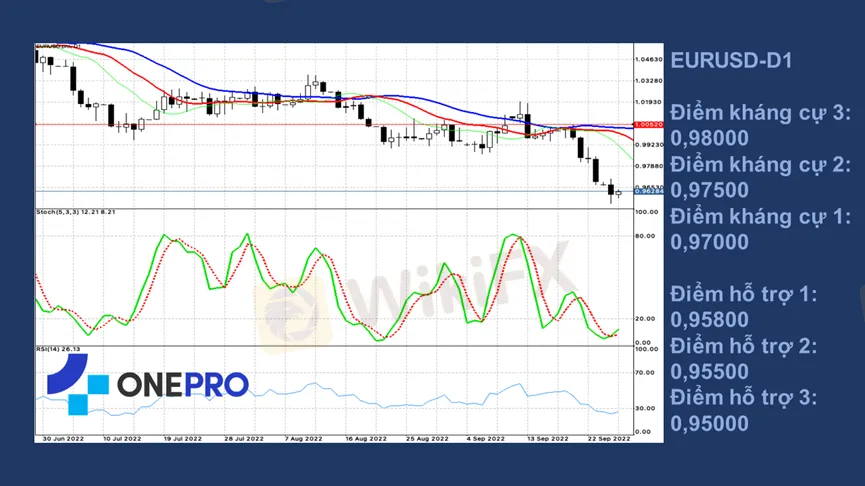This screenshot has width=865, height=486.
Task: Click the Điểm hỗ trợ 1 value 0,95800
Action: tap(709, 320)
